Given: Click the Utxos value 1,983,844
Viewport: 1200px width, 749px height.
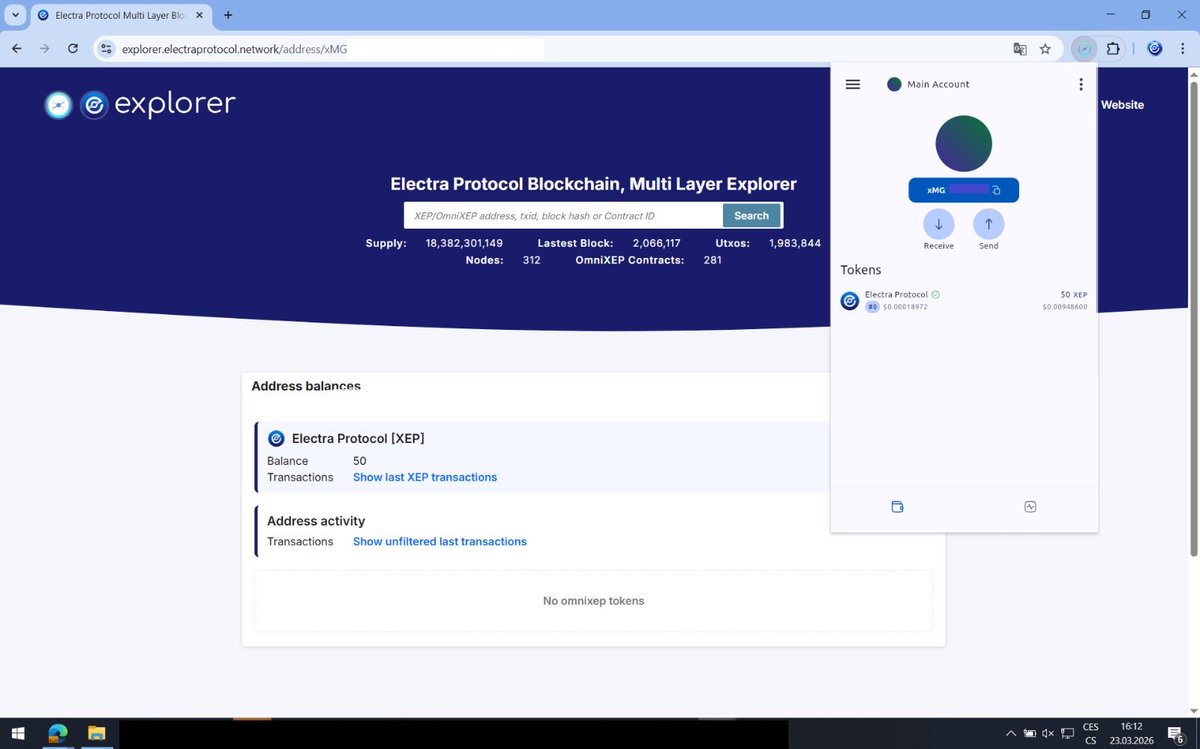Looking at the screenshot, I should 795,243.
